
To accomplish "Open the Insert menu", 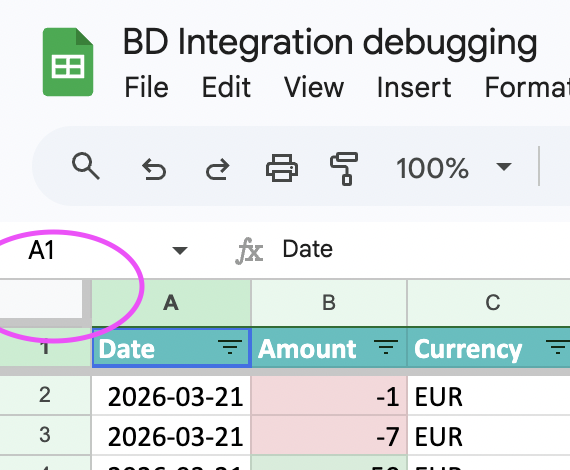I will click(x=414, y=87).
